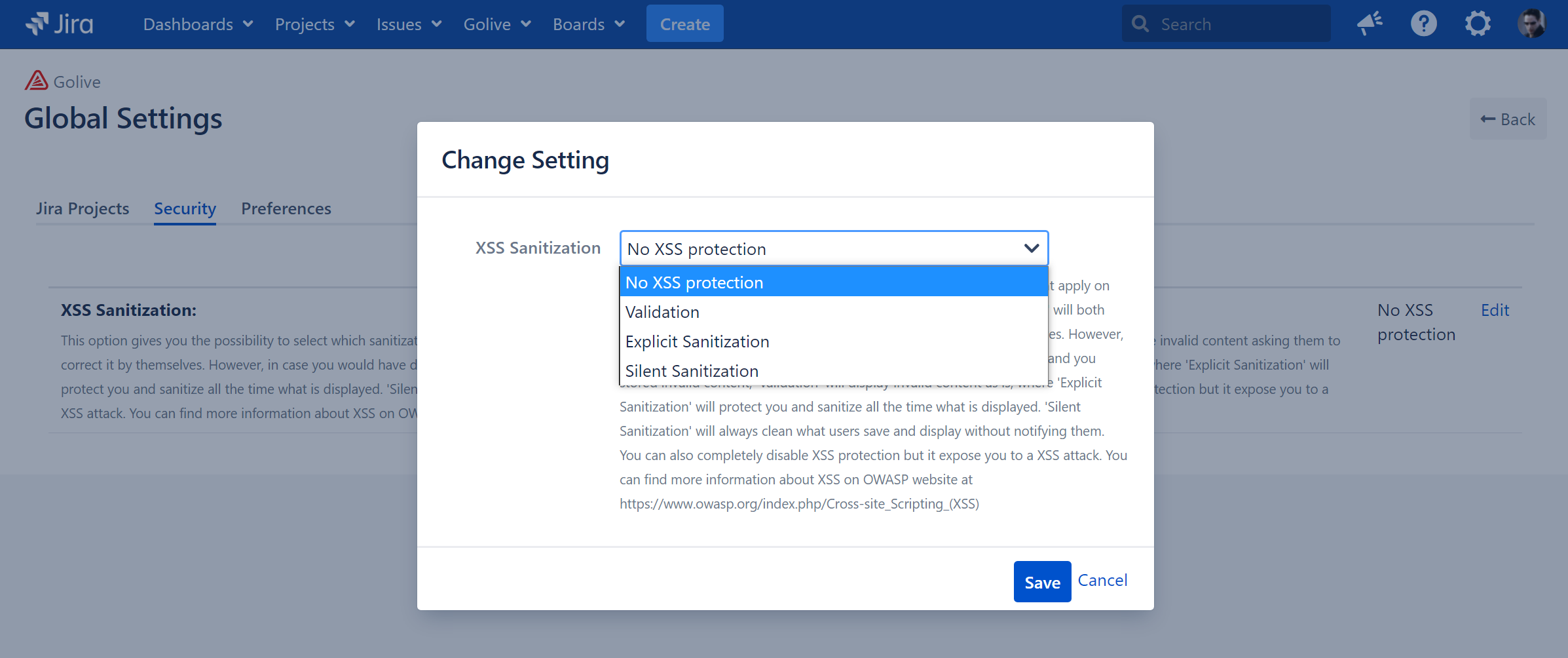Select the Validation option
1568x658 pixels.
(x=662, y=312)
